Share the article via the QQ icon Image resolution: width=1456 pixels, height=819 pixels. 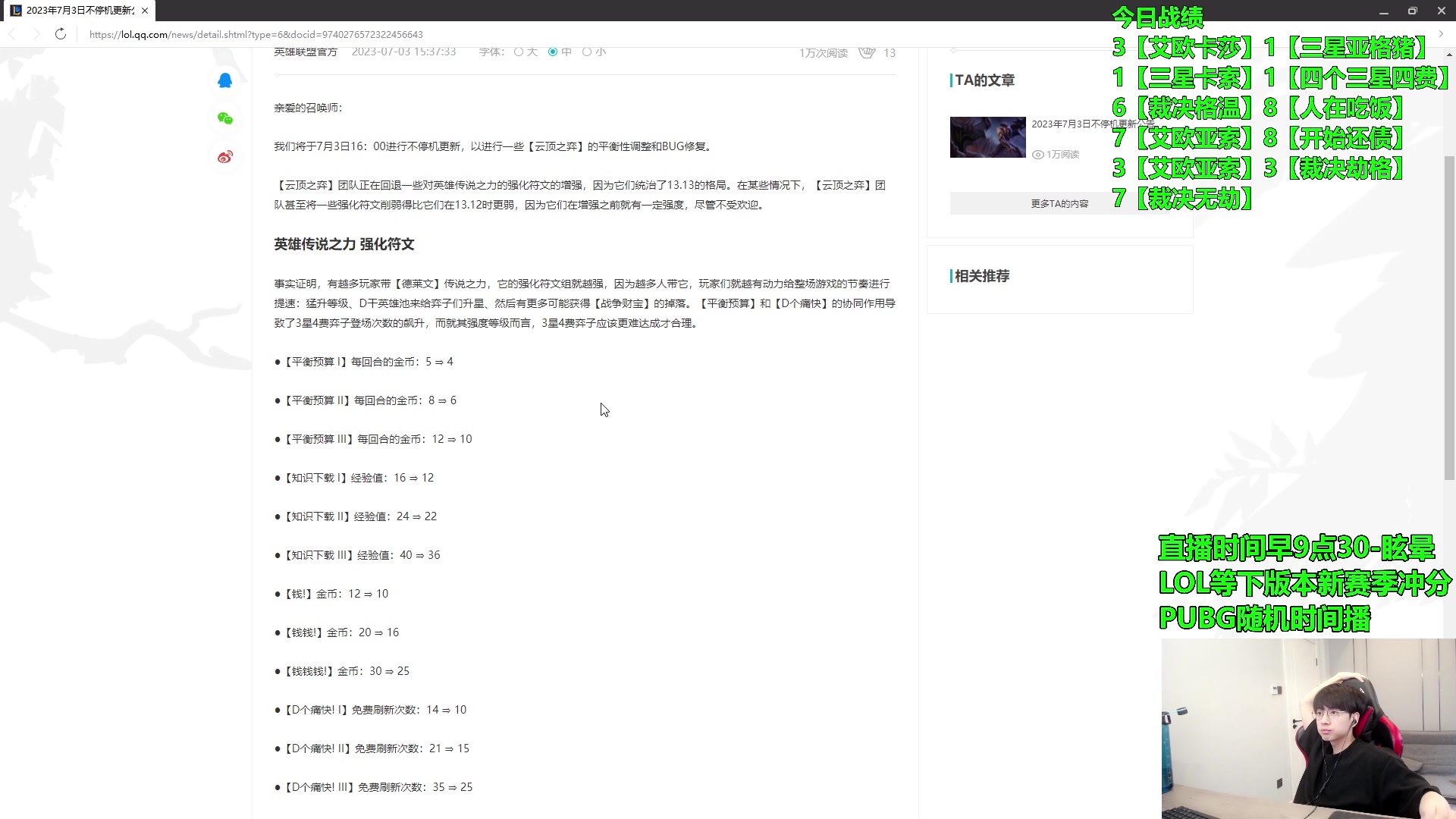(225, 80)
